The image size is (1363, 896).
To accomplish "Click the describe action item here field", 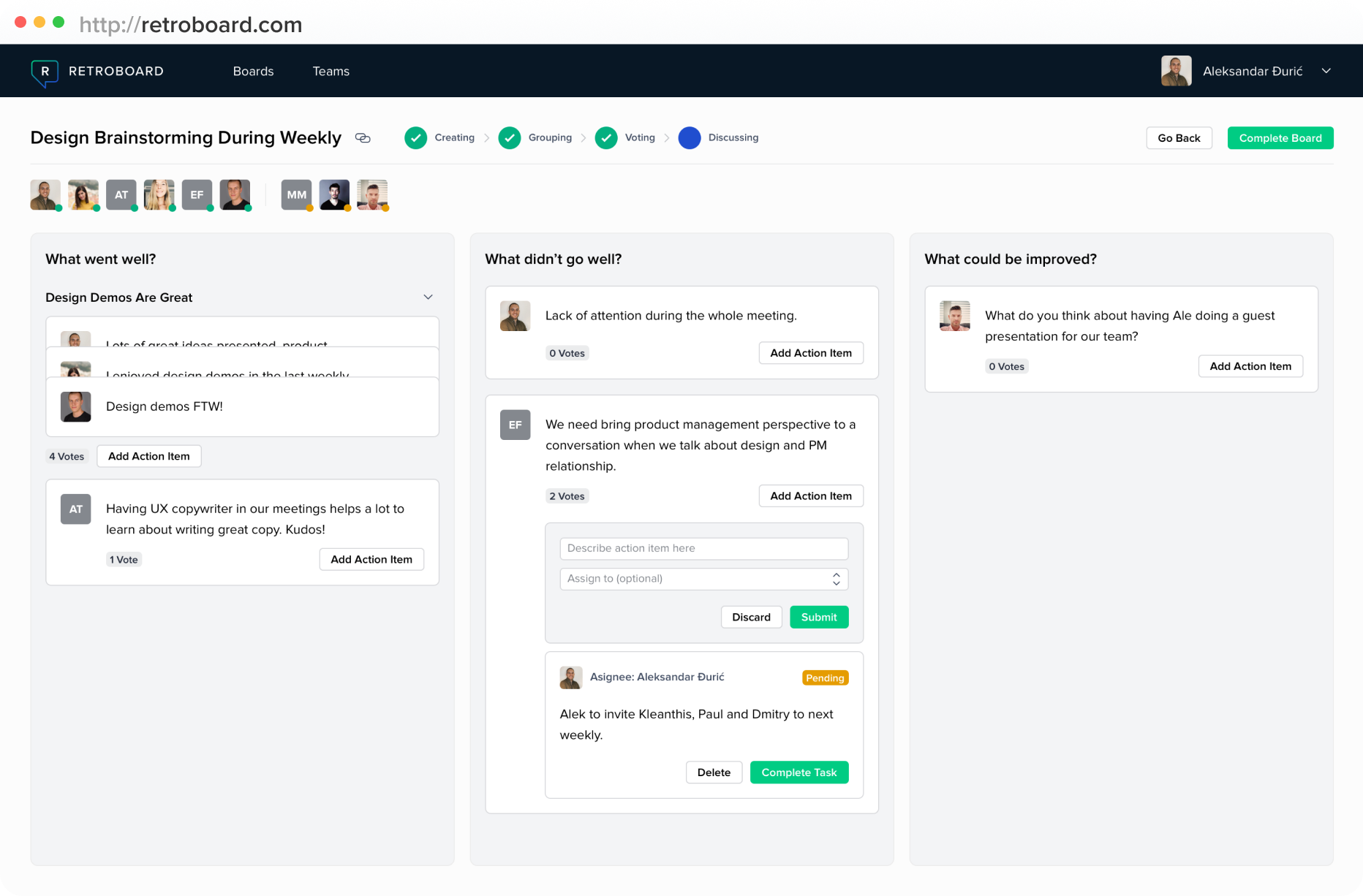I will pyautogui.click(x=703, y=548).
